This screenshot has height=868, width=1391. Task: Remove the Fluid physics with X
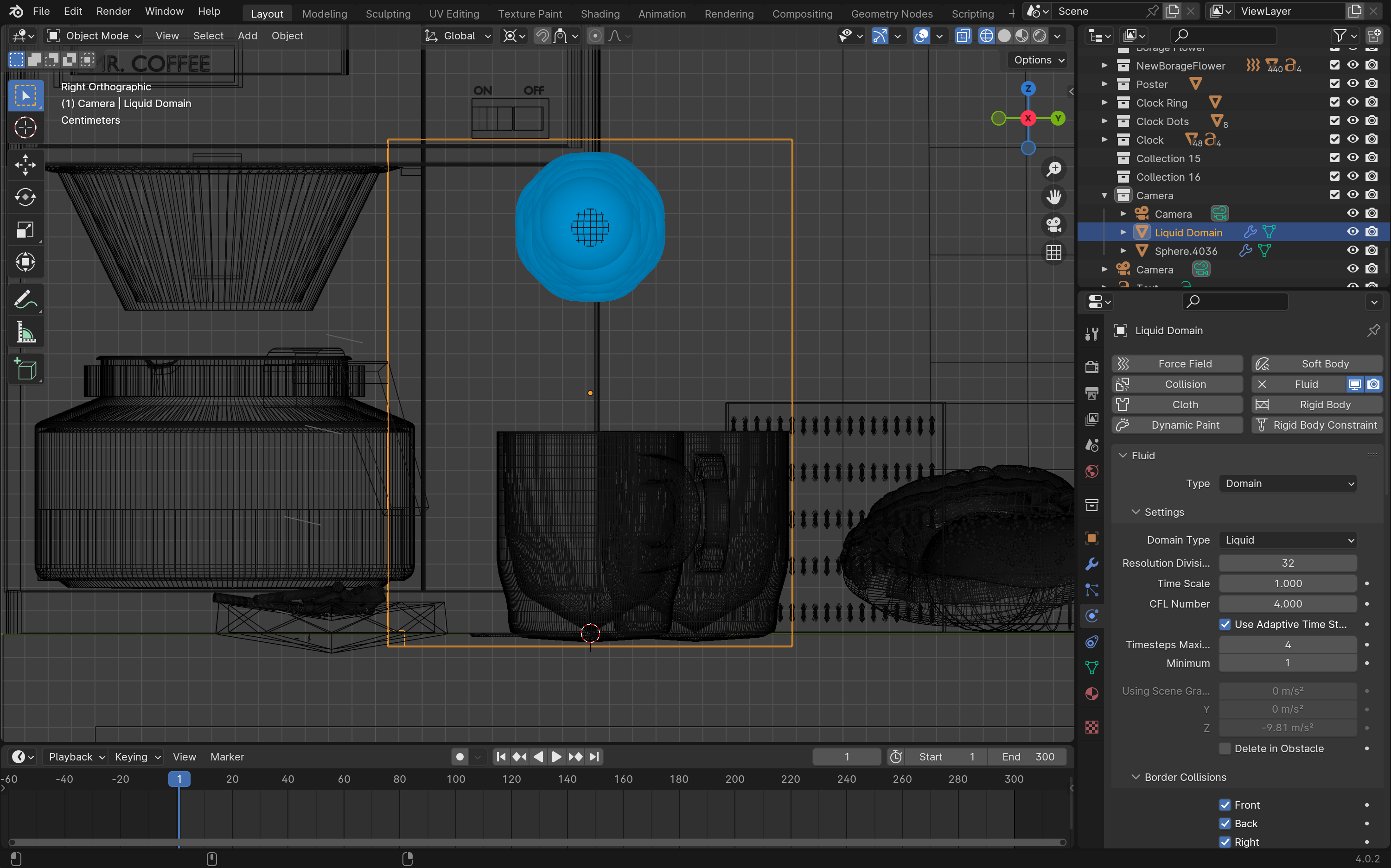pyautogui.click(x=1262, y=384)
